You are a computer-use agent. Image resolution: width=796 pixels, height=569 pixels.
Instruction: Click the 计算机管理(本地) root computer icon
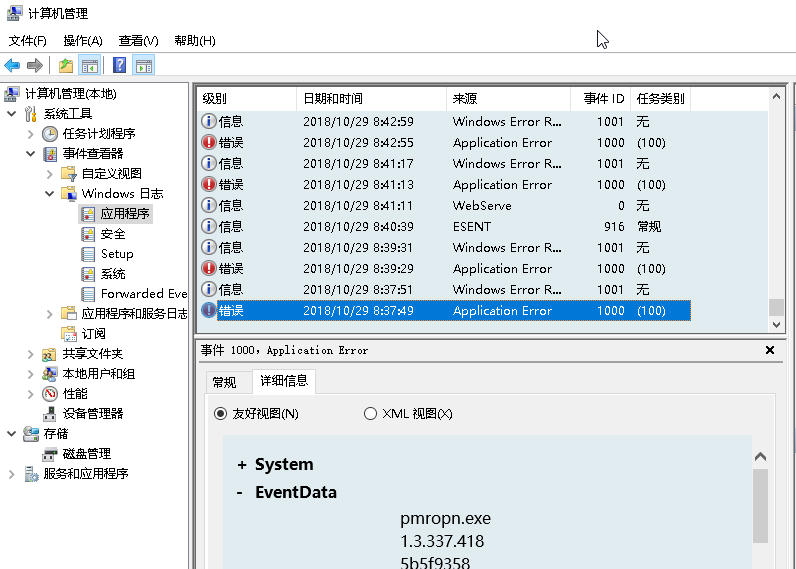(x=12, y=94)
